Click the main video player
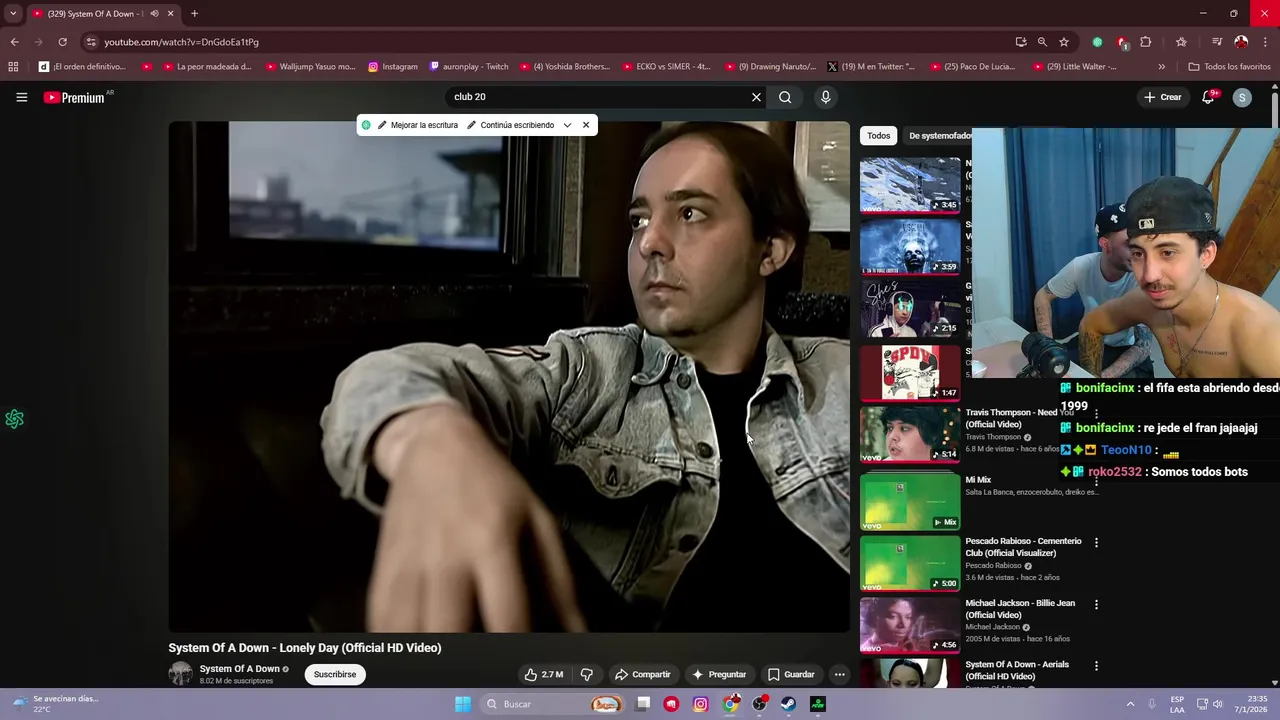This screenshot has width=1280, height=720. point(509,377)
